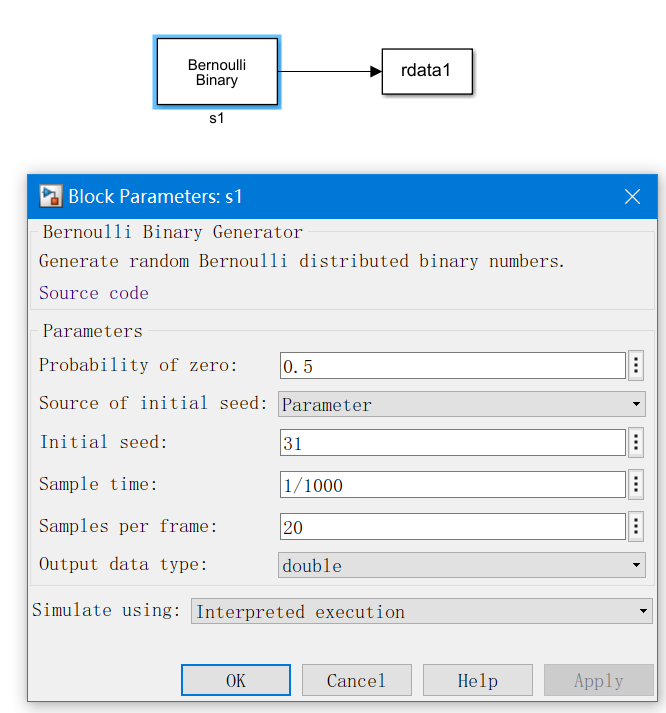Click the Samples per frame input field
Viewport: 666px width, 713px height.
453,527
